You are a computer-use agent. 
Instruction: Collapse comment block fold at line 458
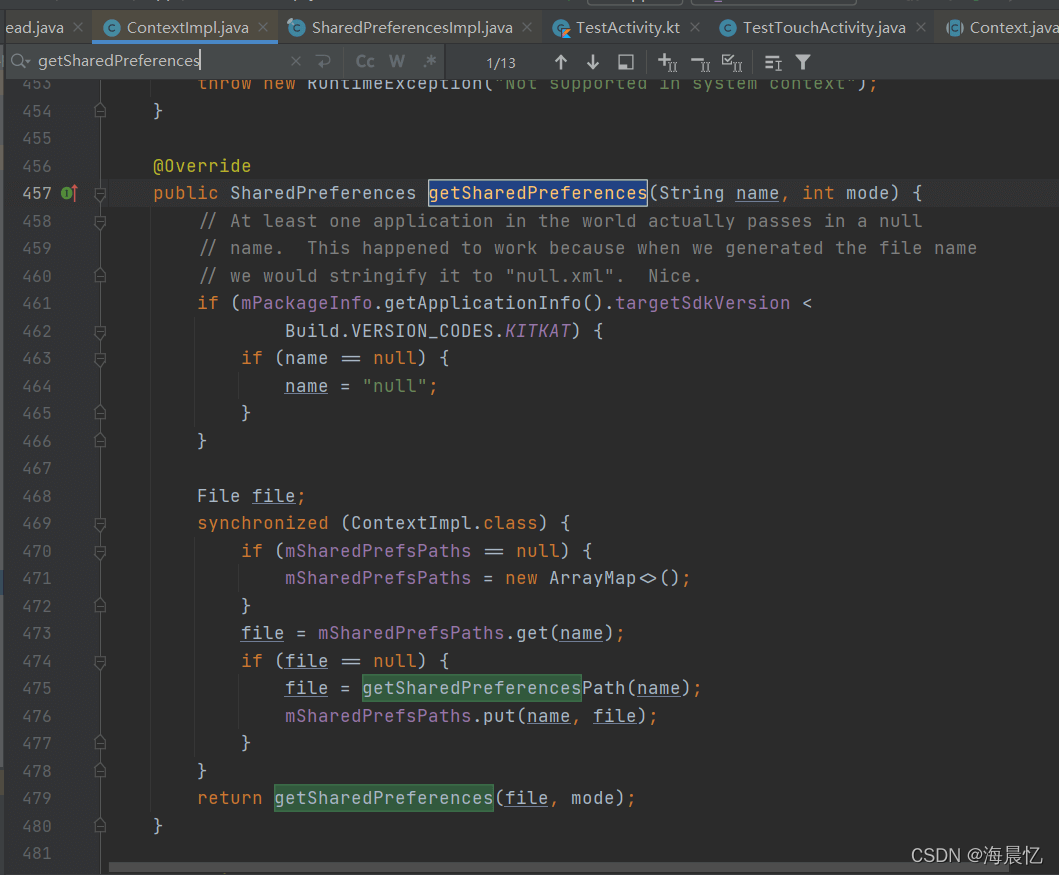pos(100,222)
